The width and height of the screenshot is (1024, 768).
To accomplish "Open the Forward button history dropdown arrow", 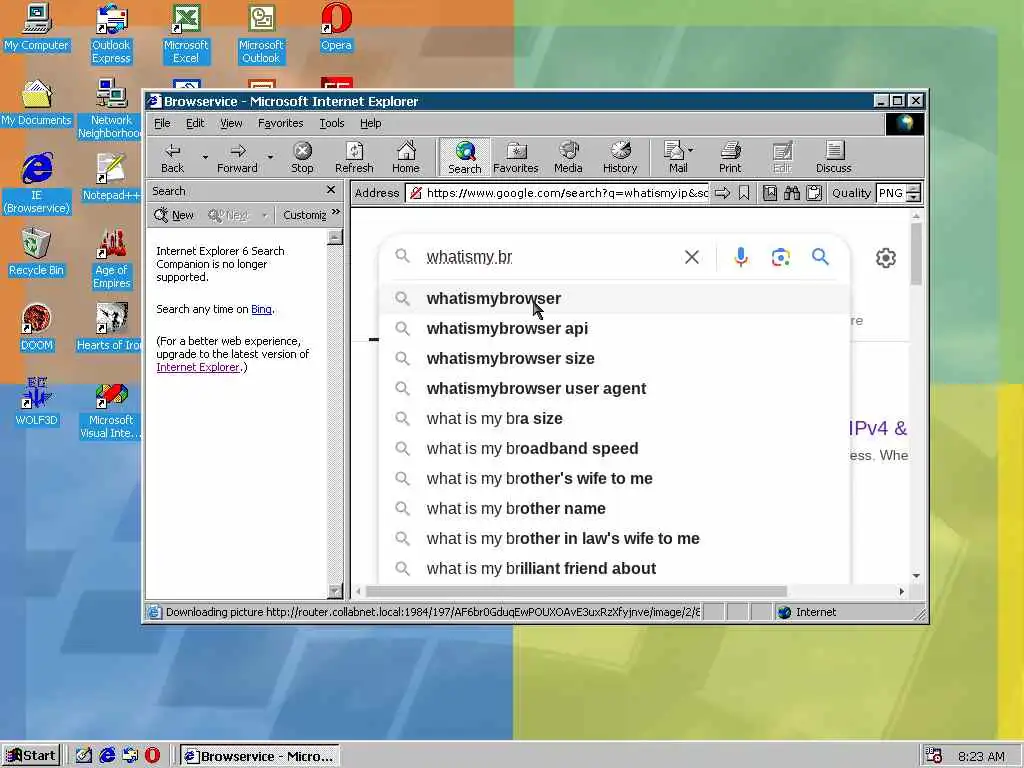I will tap(270, 157).
